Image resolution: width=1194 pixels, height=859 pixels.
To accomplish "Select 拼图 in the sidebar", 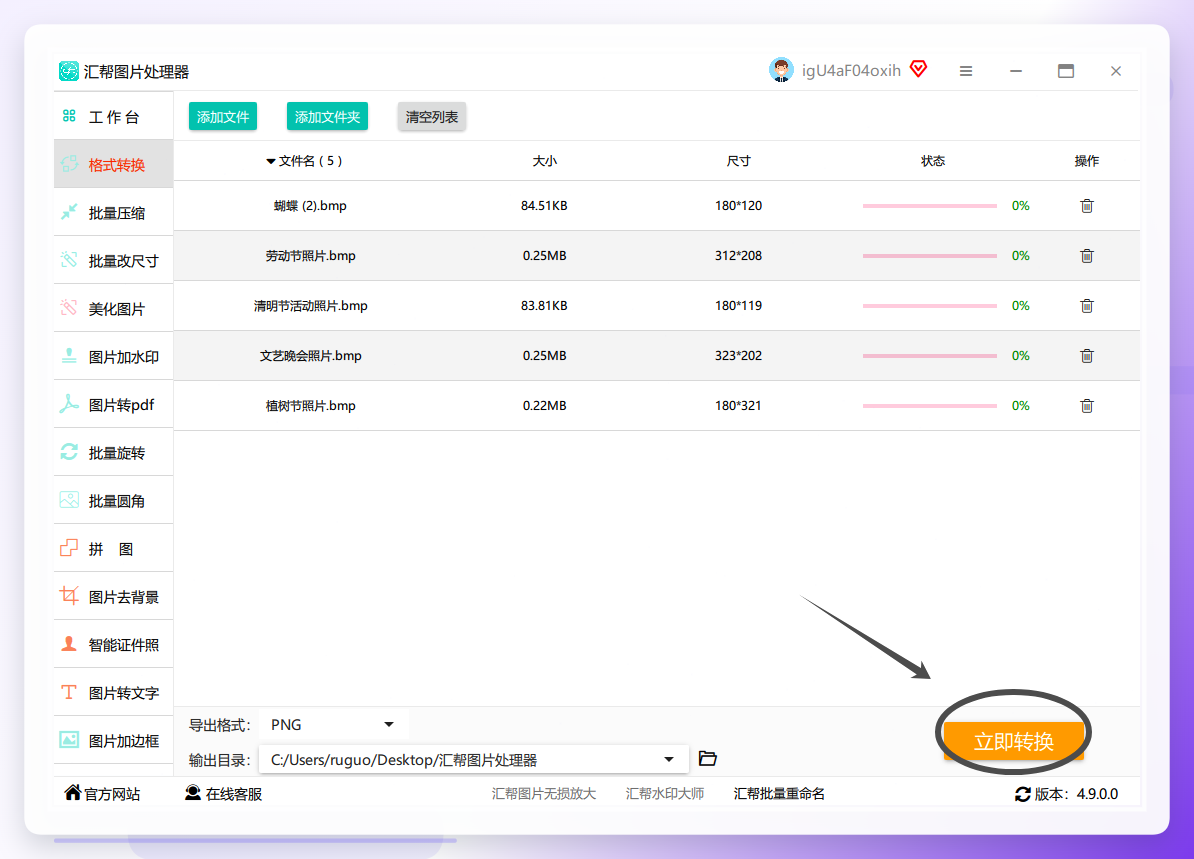I will [113, 549].
